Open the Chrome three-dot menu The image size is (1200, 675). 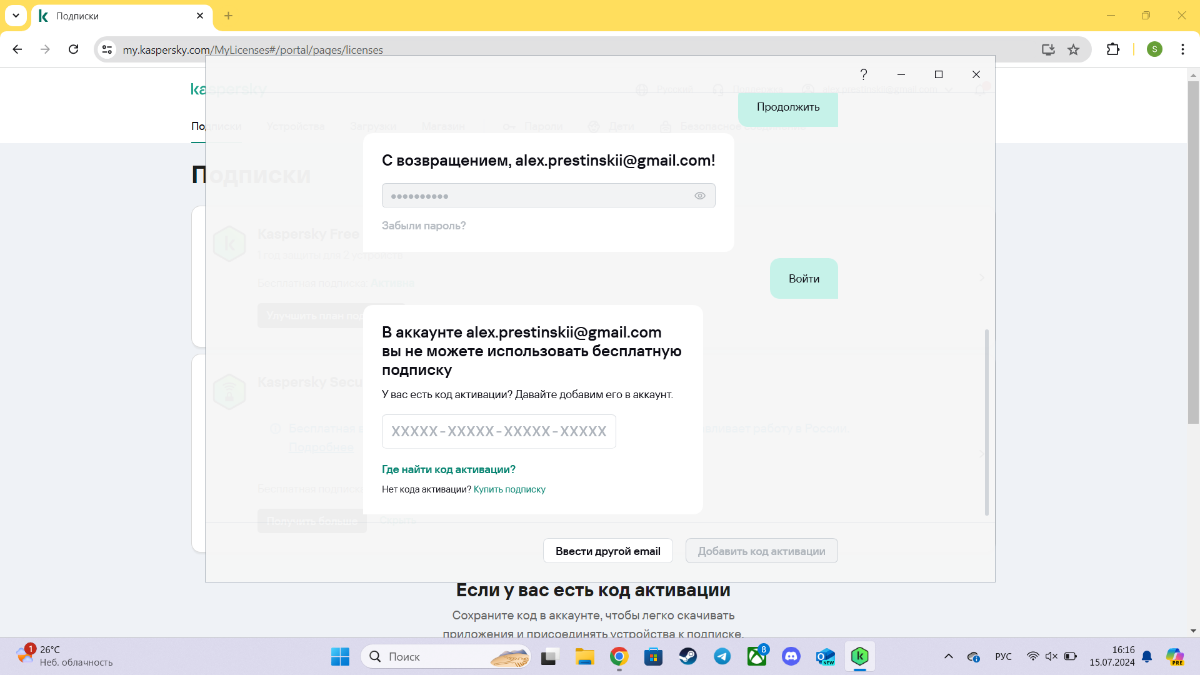tap(1183, 49)
